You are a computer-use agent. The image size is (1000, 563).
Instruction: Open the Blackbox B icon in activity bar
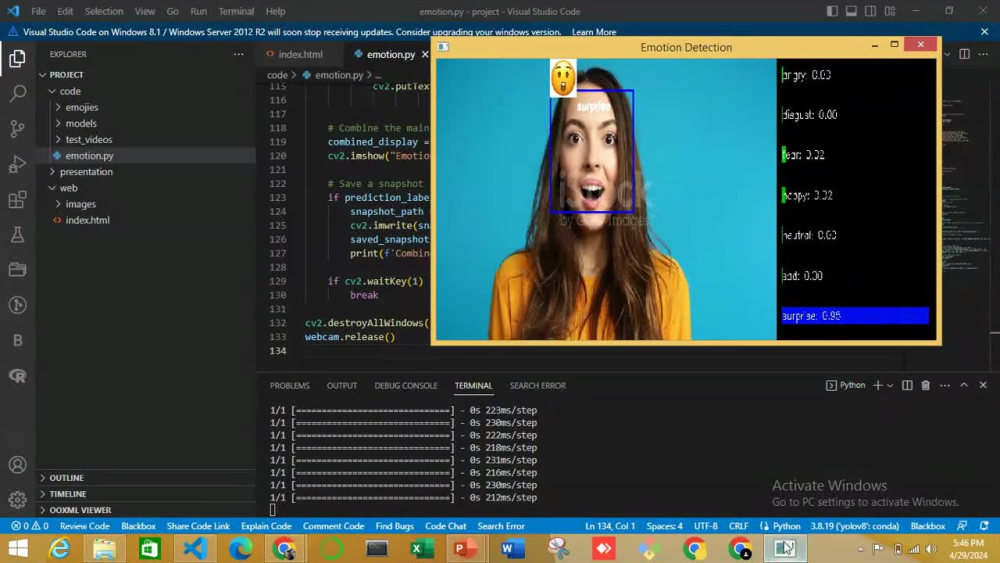(17, 340)
